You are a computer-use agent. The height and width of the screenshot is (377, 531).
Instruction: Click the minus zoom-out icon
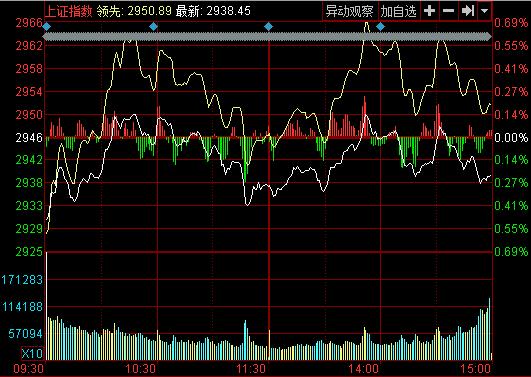(x=448, y=11)
